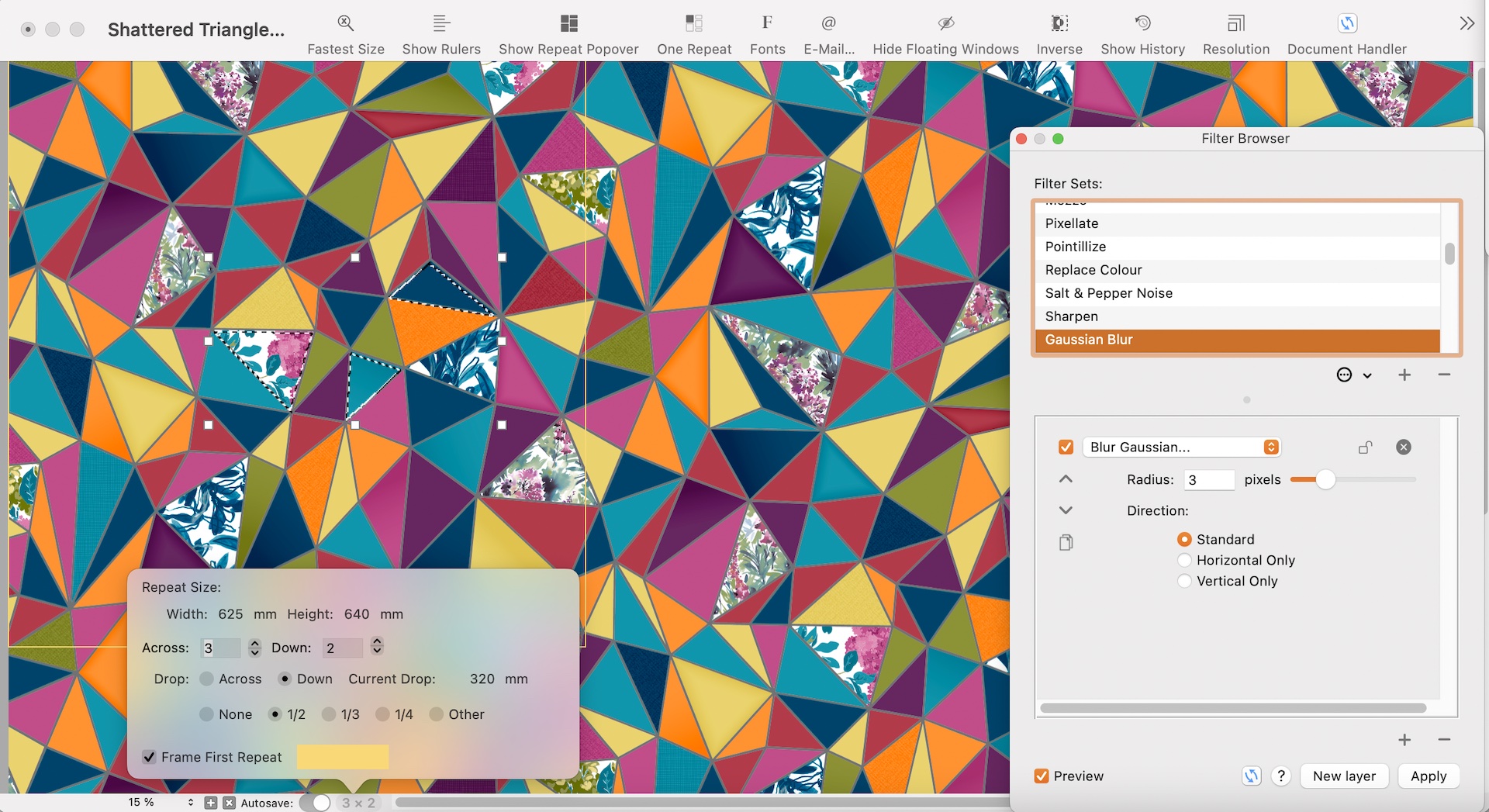The image size is (1489, 812).
Task: Choose Other drop fraction
Action: point(436,714)
